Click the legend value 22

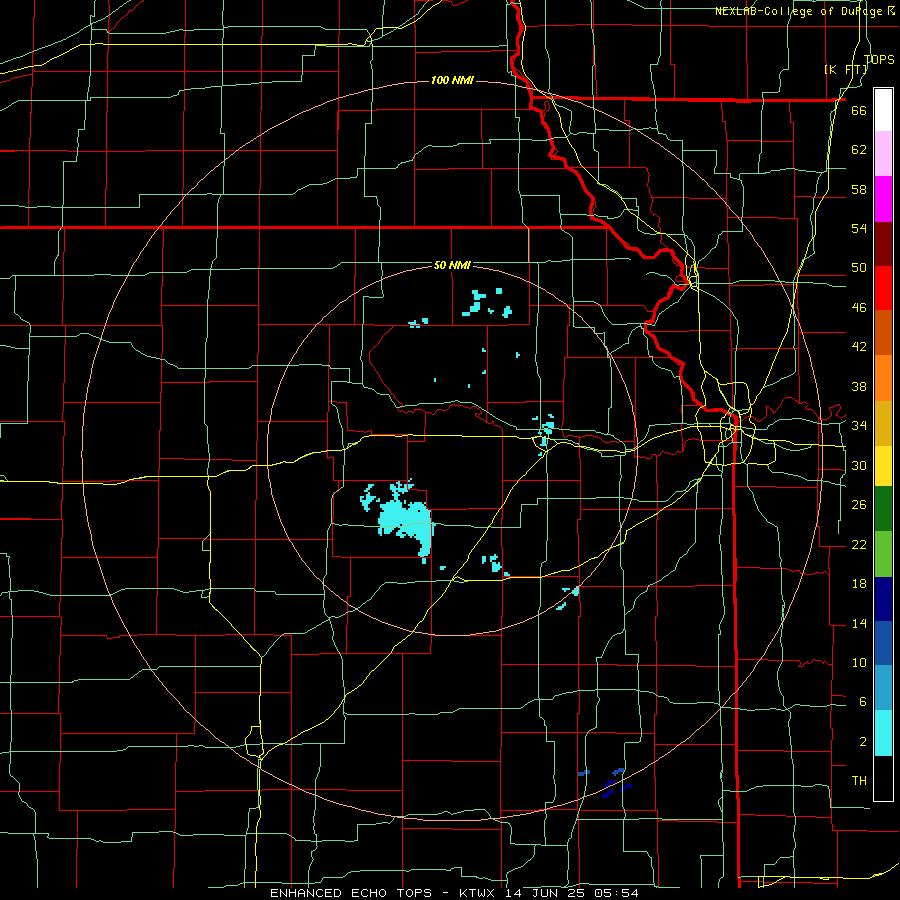[x=859, y=544]
